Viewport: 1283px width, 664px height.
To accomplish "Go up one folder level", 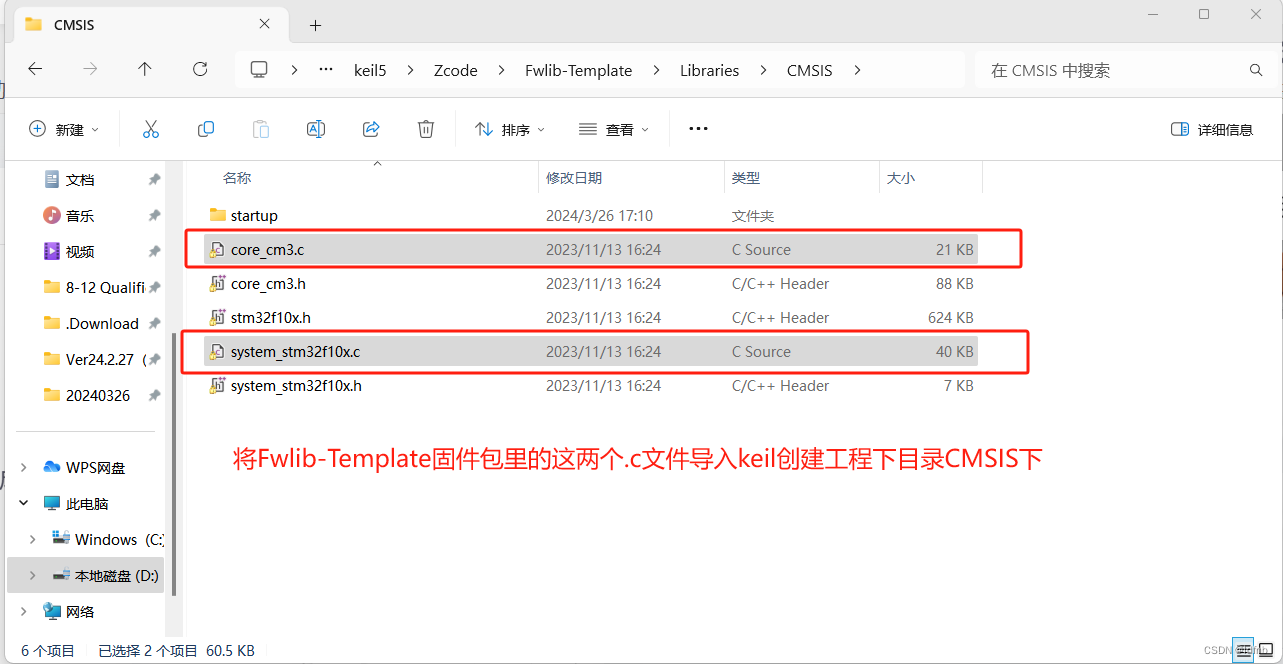I will tap(145, 69).
